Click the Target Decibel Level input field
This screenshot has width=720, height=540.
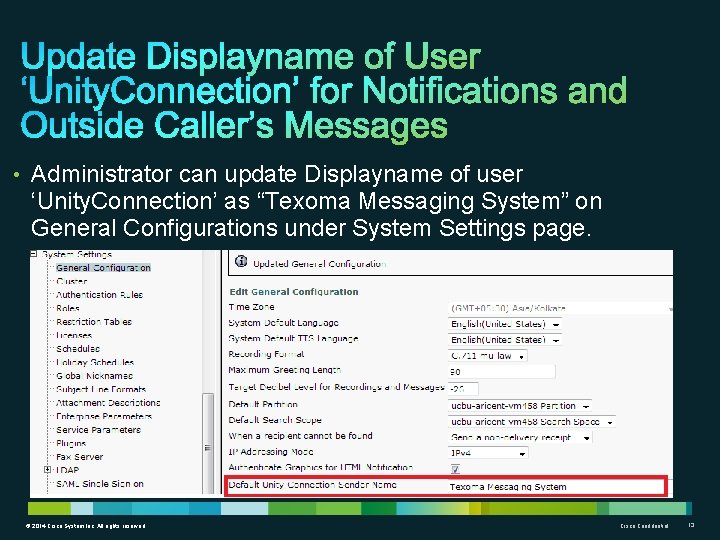click(463, 389)
